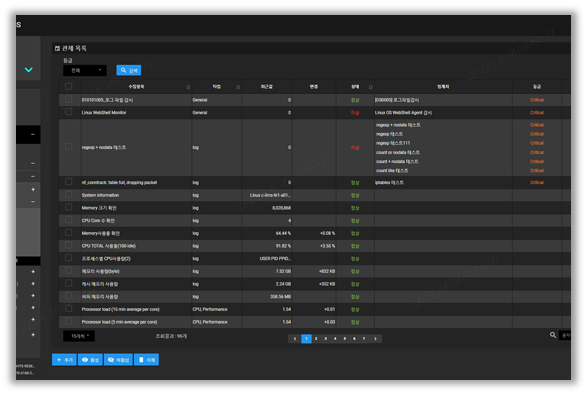Click the list icon beside 관제 목록 title
This screenshot has width=587, height=395.
[57, 48]
